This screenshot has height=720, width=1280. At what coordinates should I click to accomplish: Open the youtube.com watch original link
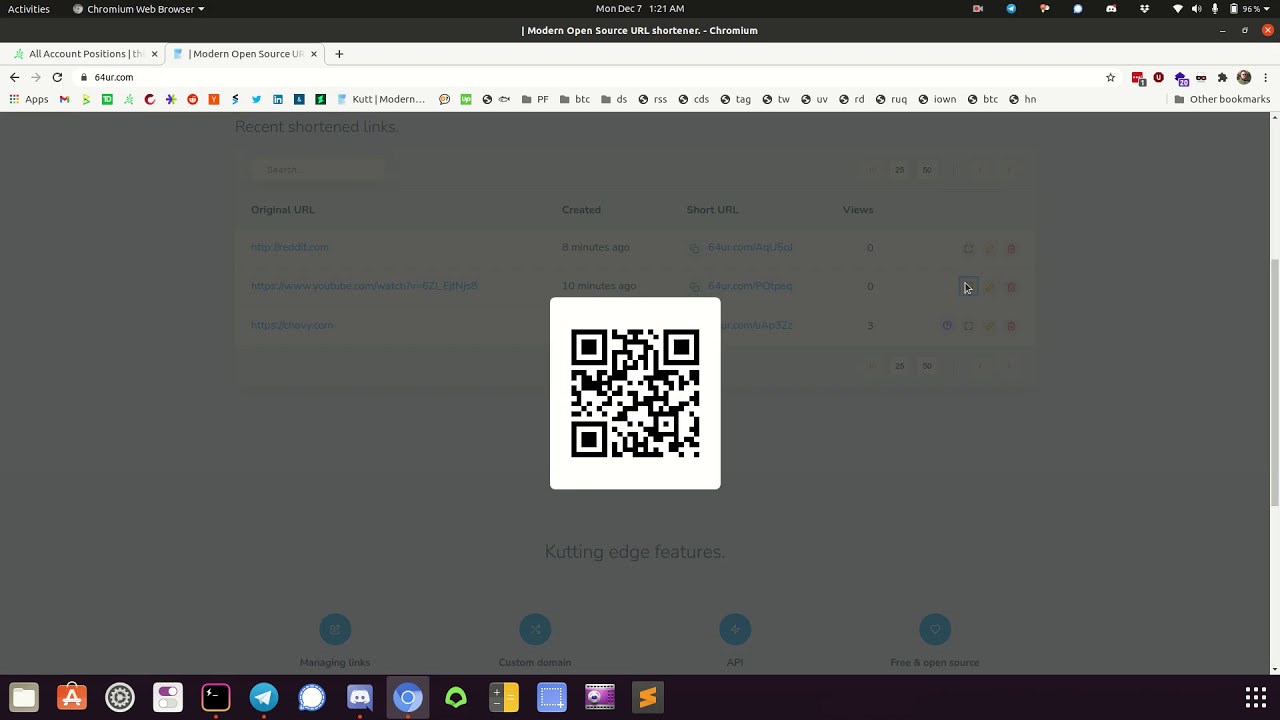(x=364, y=286)
